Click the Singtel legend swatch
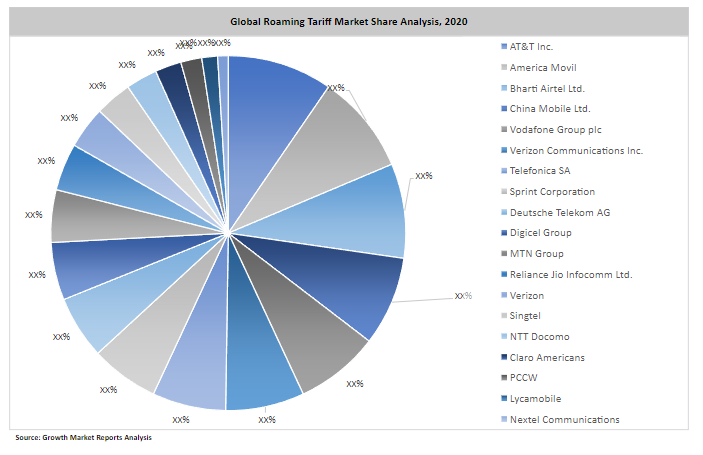The image size is (703, 455). point(504,316)
